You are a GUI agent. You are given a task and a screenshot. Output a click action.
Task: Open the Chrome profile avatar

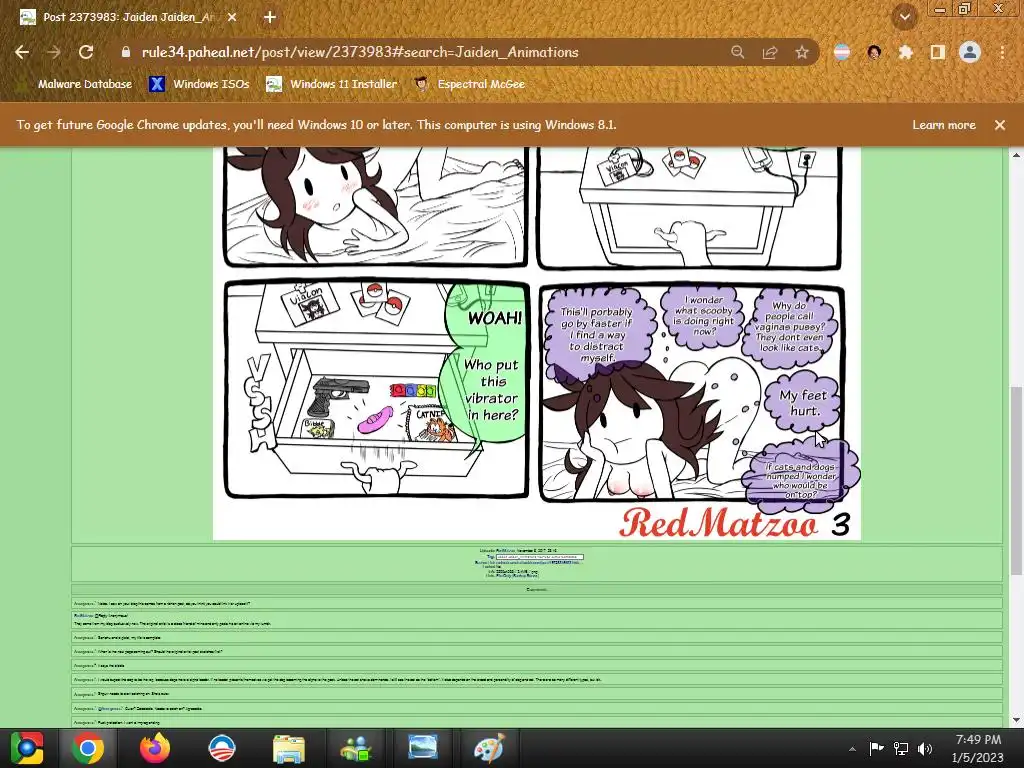click(x=970, y=52)
